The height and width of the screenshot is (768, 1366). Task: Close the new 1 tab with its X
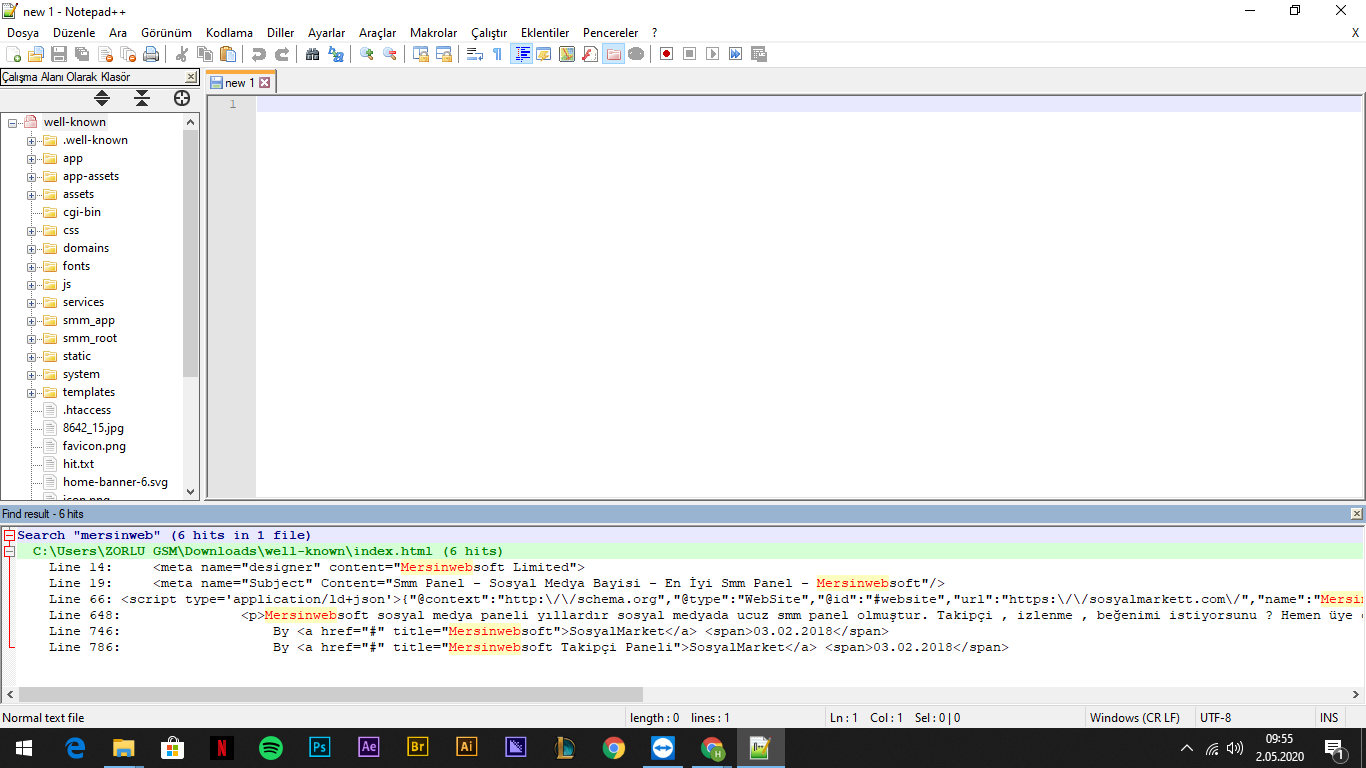point(265,83)
